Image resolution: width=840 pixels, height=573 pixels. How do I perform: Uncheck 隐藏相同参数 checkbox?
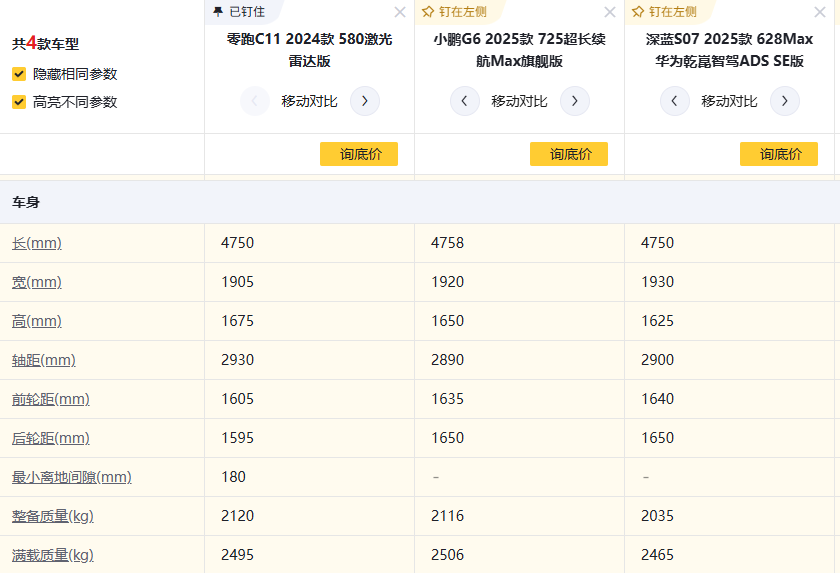click(x=19, y=74)
